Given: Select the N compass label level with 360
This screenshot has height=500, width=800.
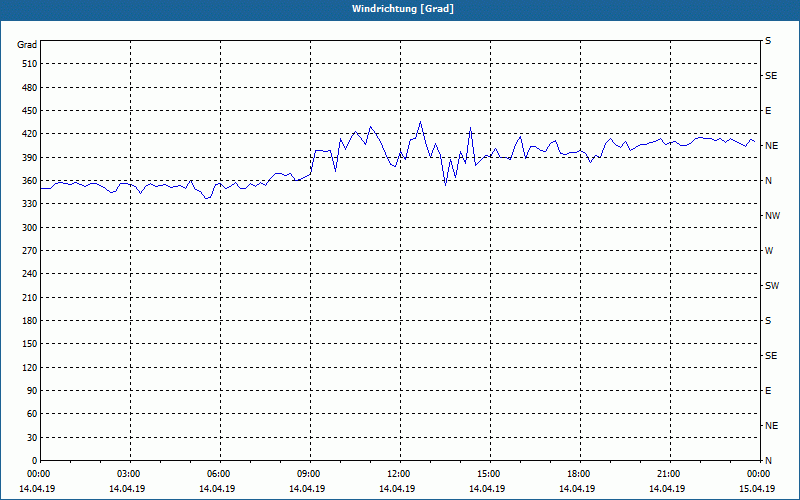Looking at the screenshot, I should tap(768, 181).
